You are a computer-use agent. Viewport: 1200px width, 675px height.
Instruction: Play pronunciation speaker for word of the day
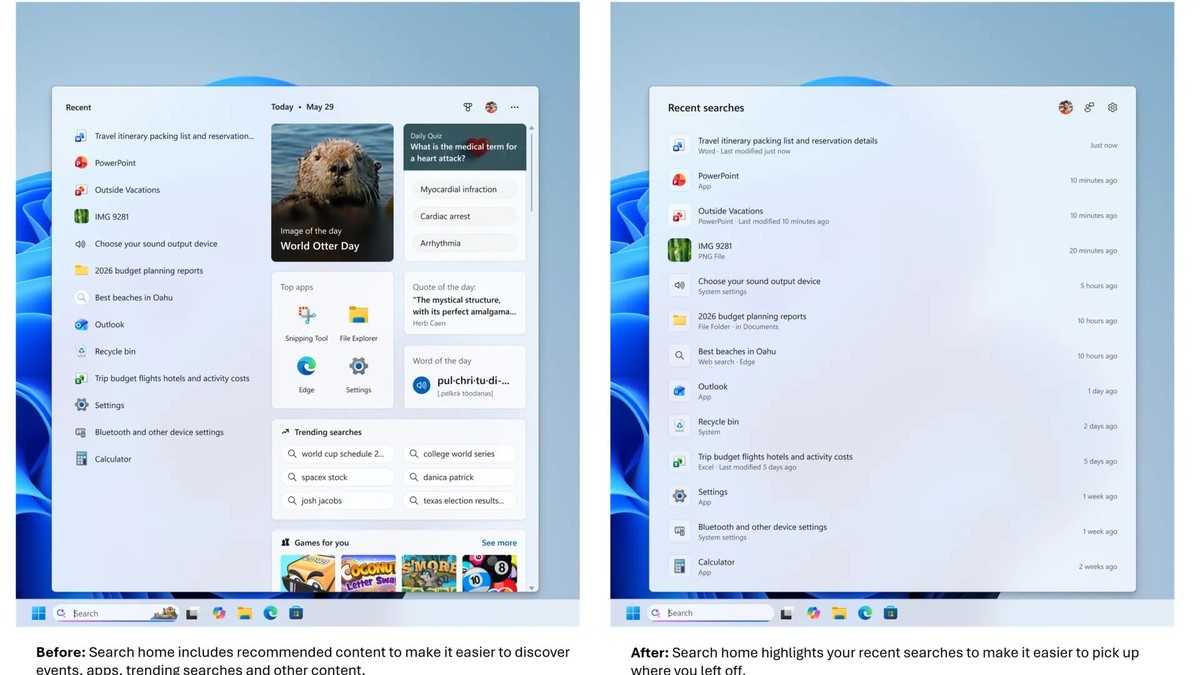tap(421, 384)
